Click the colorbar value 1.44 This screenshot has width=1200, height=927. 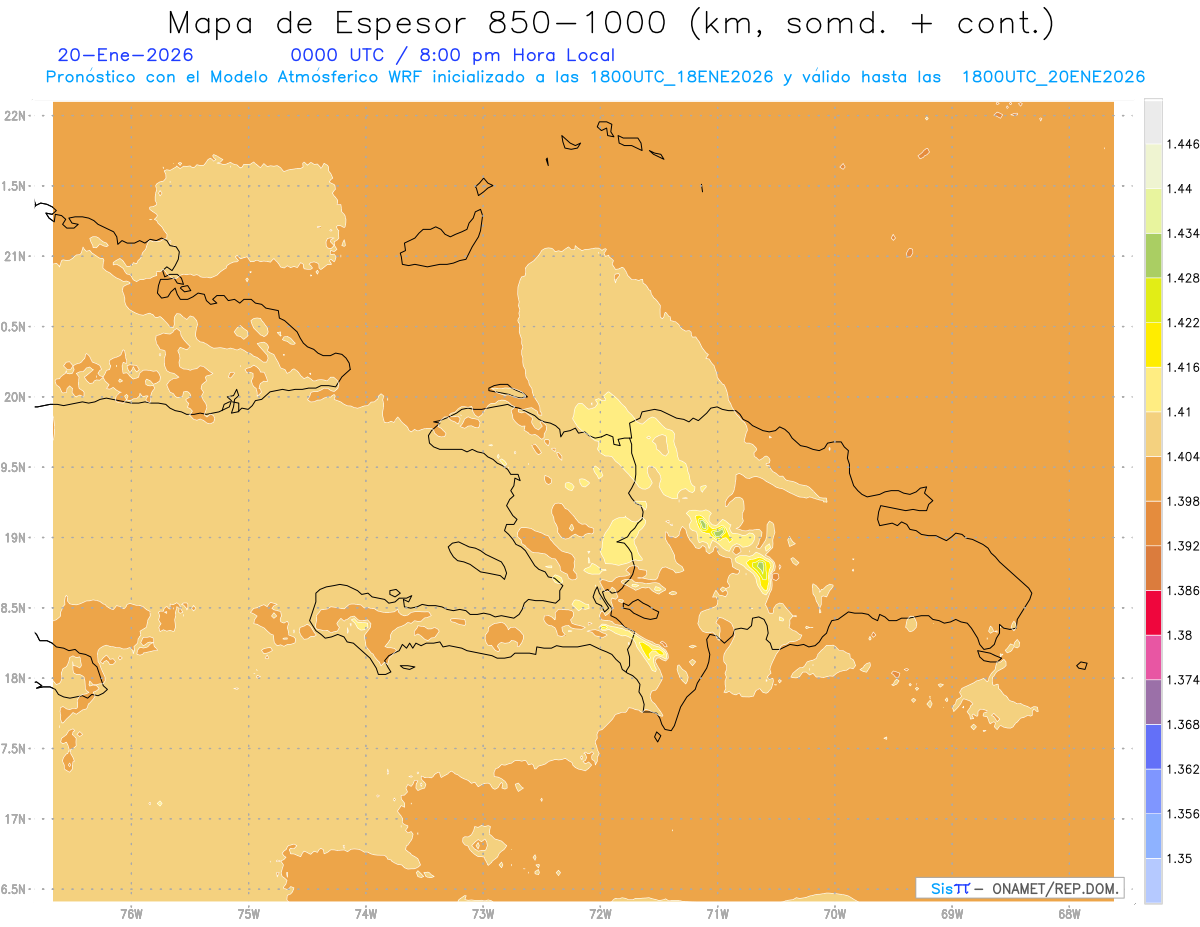click(1181, 188)
